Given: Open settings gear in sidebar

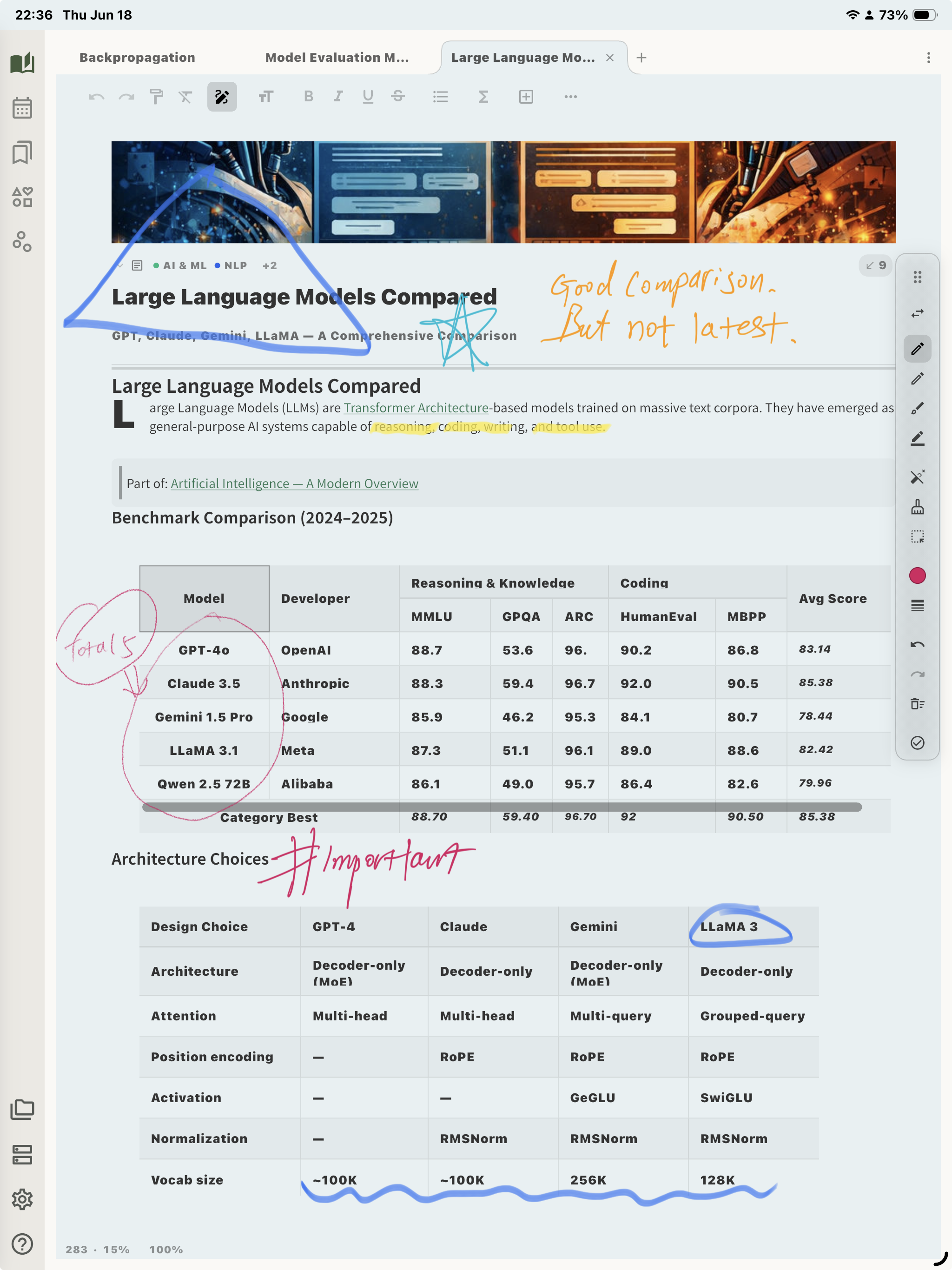Looking at the screenshot, I should [22, 1199].
